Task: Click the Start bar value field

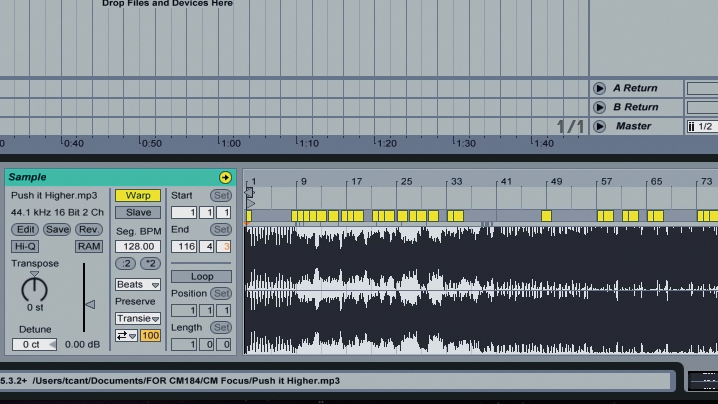Action: point(184,213)
